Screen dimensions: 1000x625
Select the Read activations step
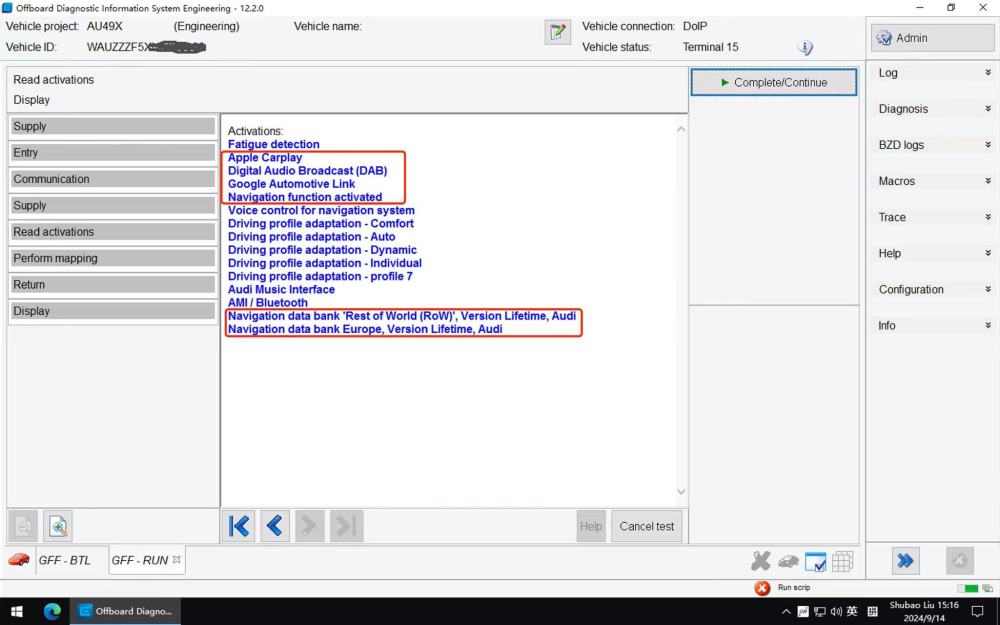click(x=112, y=232)
